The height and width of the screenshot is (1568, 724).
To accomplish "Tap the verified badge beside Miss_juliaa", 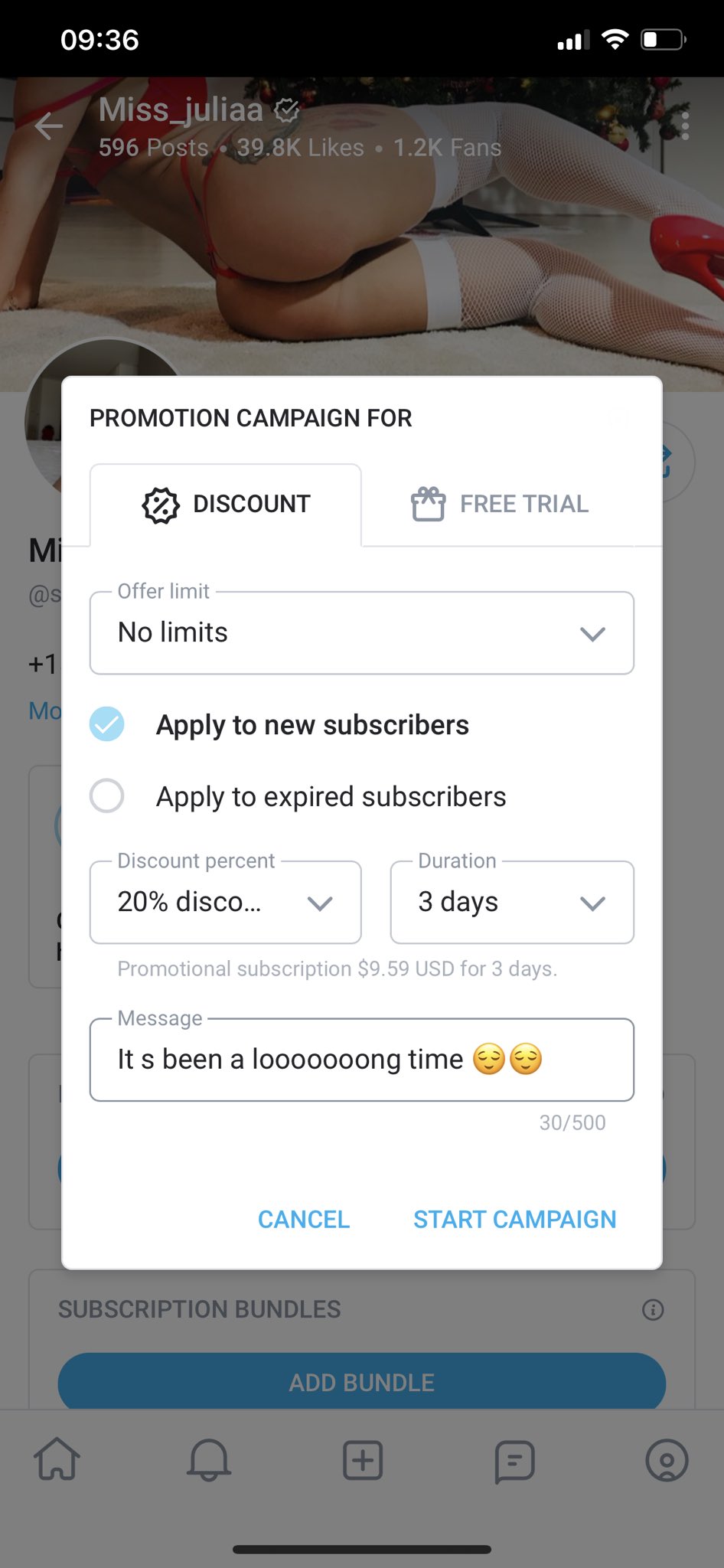I will [287, 111].
